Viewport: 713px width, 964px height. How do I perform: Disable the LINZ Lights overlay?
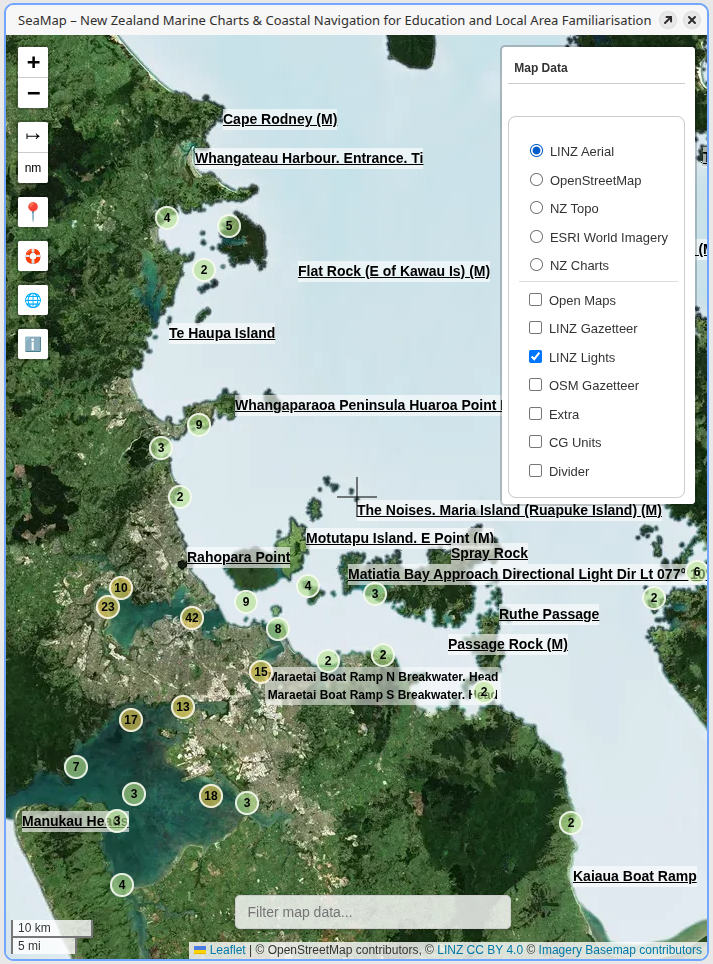pos(535,357)
